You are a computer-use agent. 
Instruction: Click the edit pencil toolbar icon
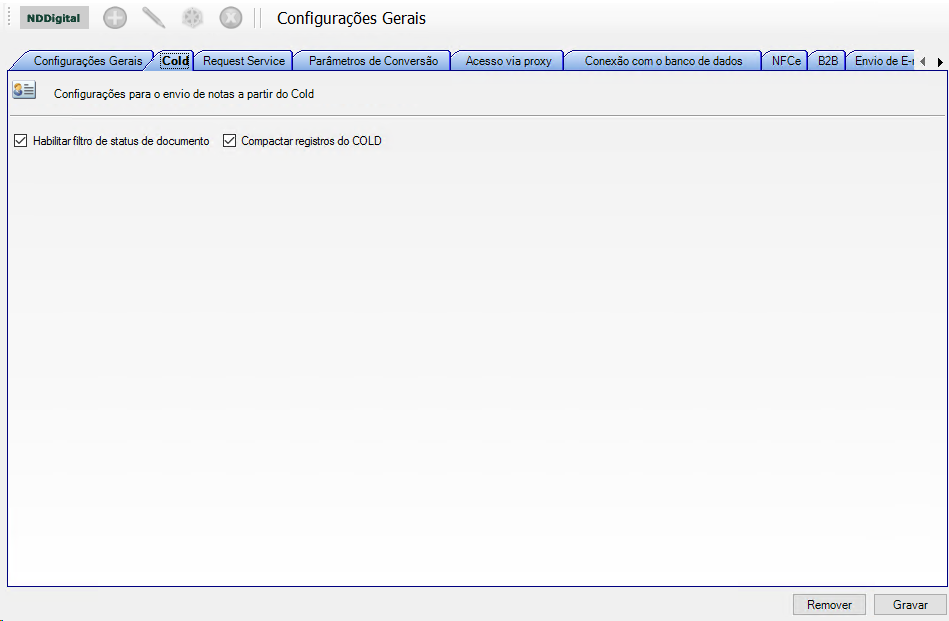point(154,18)
